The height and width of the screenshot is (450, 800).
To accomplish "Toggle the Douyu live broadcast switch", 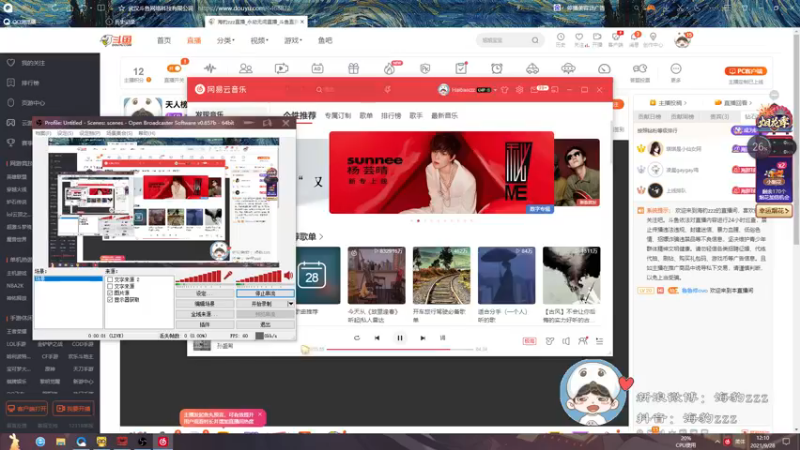I will (x=174, y=68).
